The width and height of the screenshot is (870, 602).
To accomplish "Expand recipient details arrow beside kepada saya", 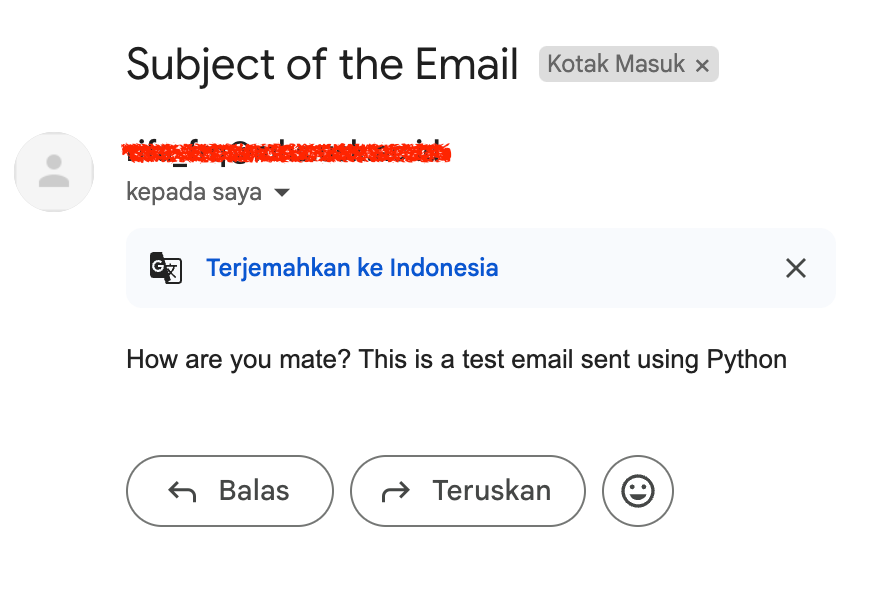I will pyautogui.click(x=282, y=193).
